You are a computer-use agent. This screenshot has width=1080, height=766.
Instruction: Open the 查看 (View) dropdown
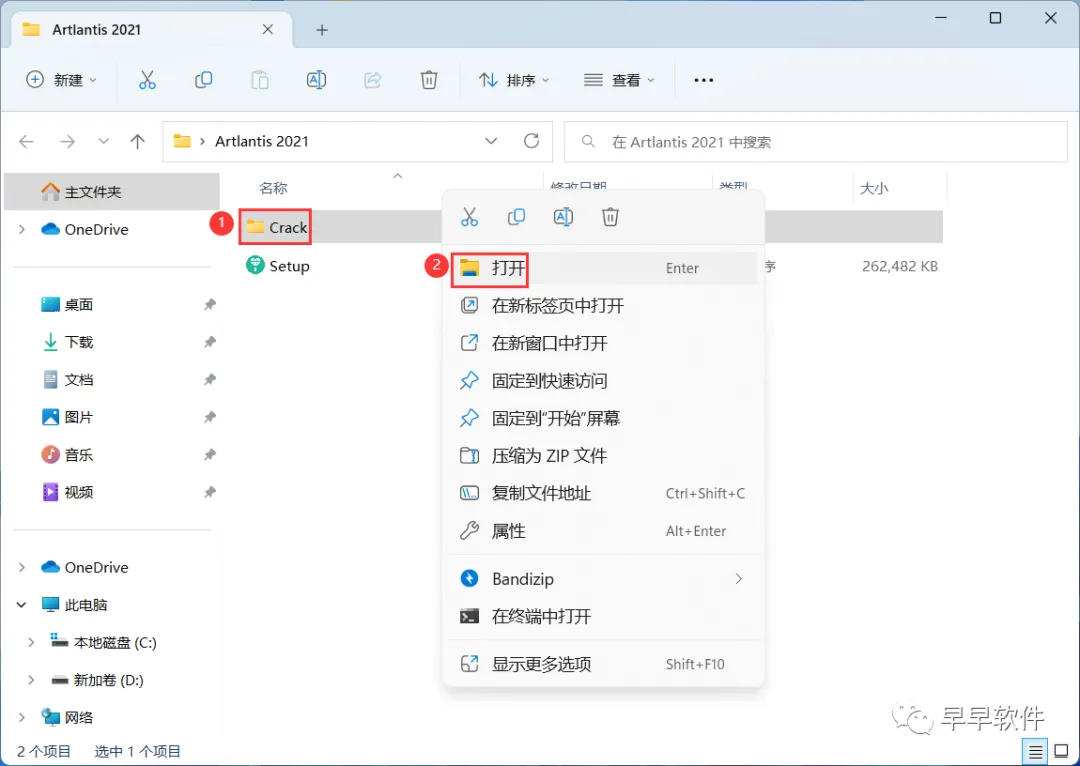point(619,80)
